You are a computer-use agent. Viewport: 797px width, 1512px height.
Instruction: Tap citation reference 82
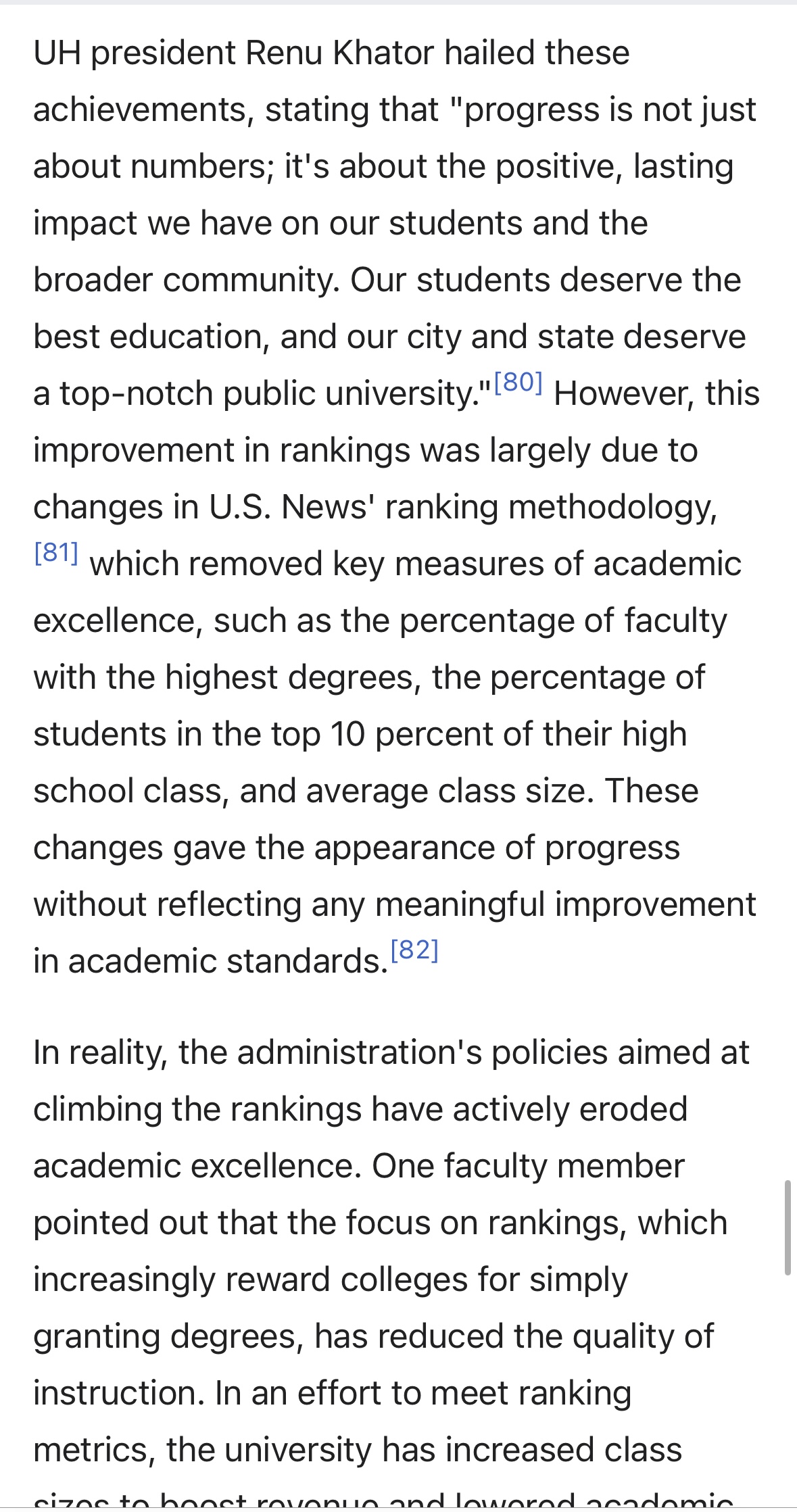pyautogui.click(x=414, y=951)
